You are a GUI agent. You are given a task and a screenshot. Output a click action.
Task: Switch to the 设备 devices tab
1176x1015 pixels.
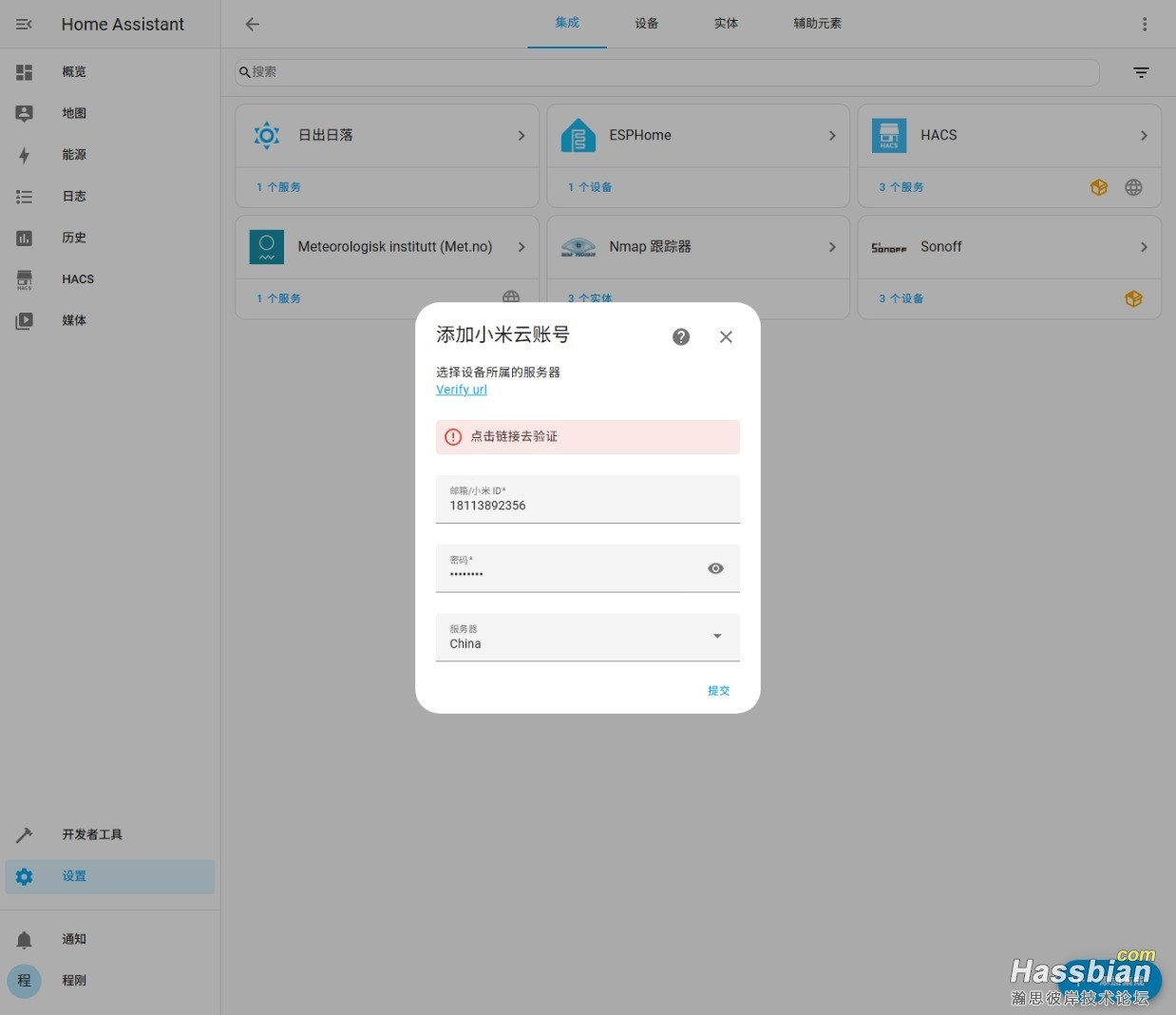(x=647, y=24)
